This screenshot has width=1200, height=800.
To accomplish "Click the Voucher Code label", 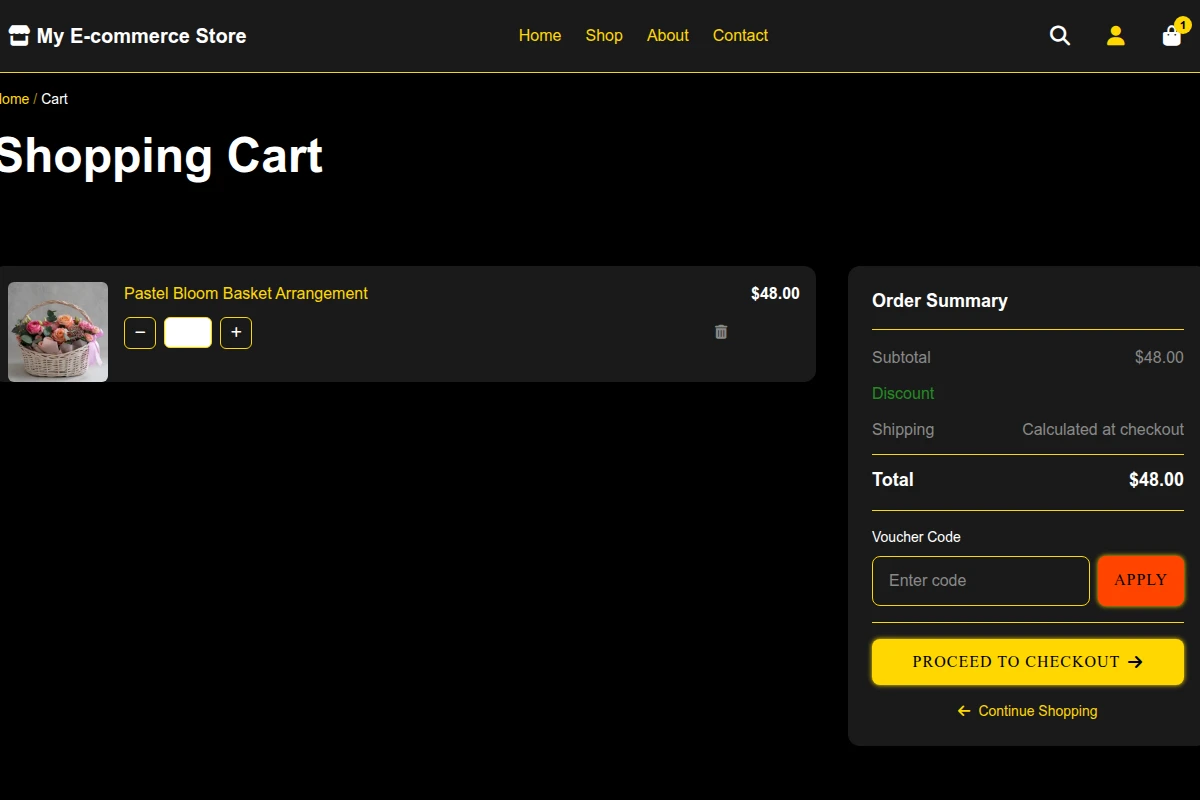I will [x=916, y=537].
